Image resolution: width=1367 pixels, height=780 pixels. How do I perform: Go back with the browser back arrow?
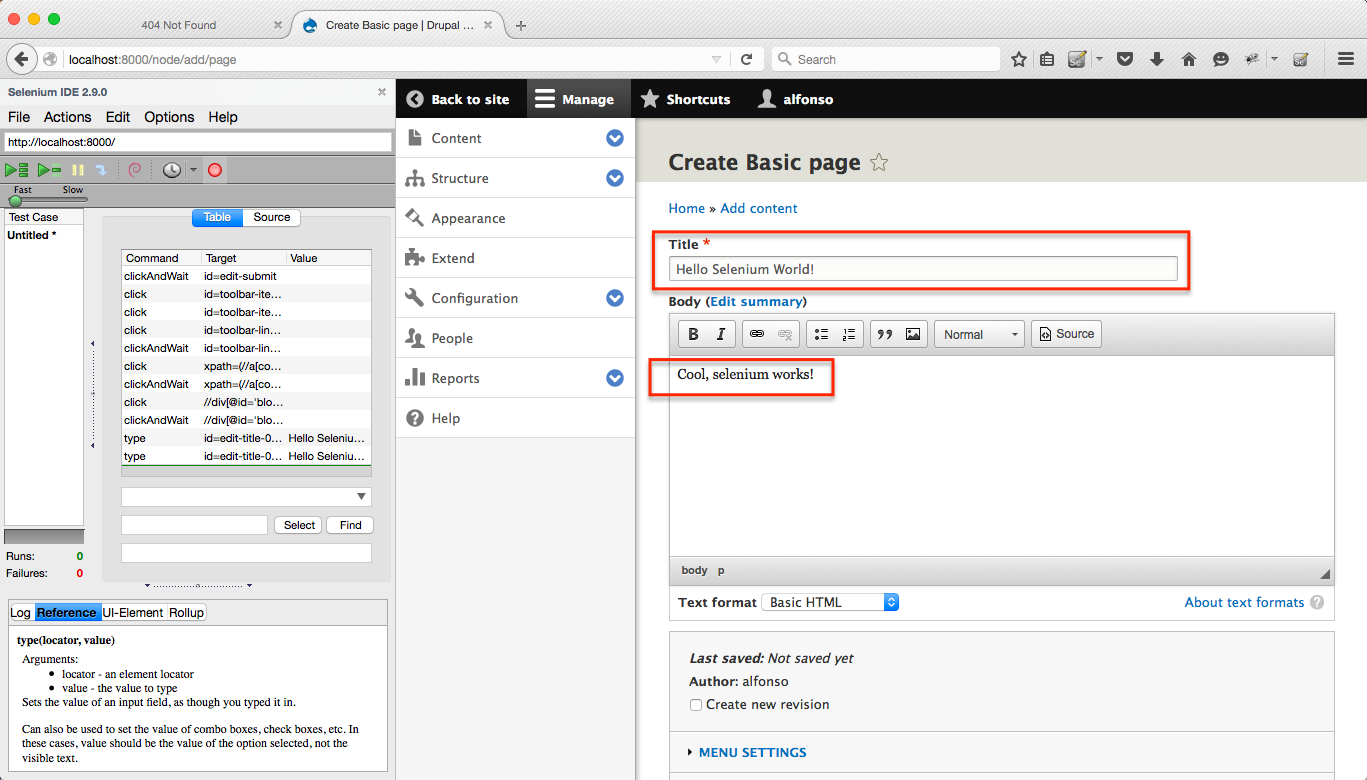(21, 59)
